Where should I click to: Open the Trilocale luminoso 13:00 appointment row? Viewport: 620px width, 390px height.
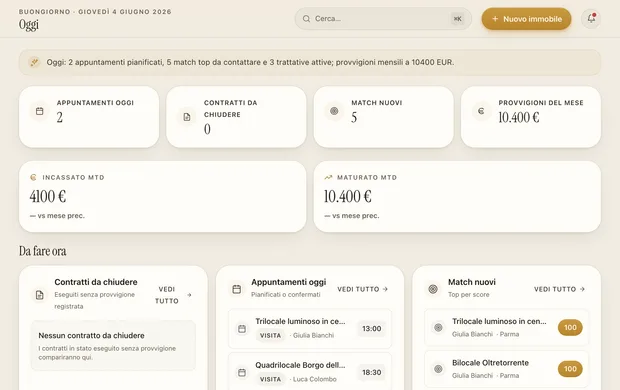pos(310,329)
